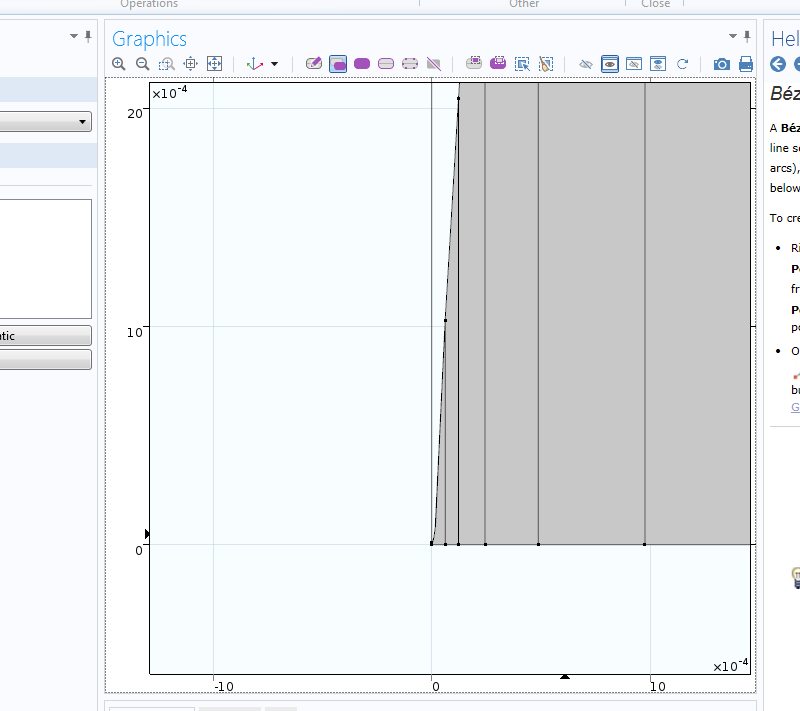
Task: Click the black marker on the bottom axis
Action: 564,677
